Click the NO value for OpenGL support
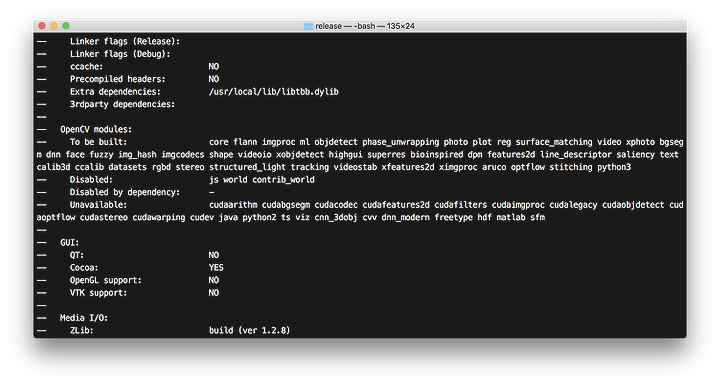This screenshot has height=386, width=720. [x=214, y=280]
